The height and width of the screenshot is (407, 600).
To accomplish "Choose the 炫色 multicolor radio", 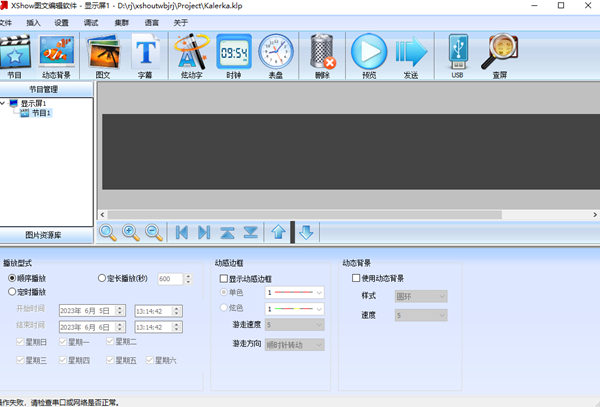I will (x=224, y=308).
